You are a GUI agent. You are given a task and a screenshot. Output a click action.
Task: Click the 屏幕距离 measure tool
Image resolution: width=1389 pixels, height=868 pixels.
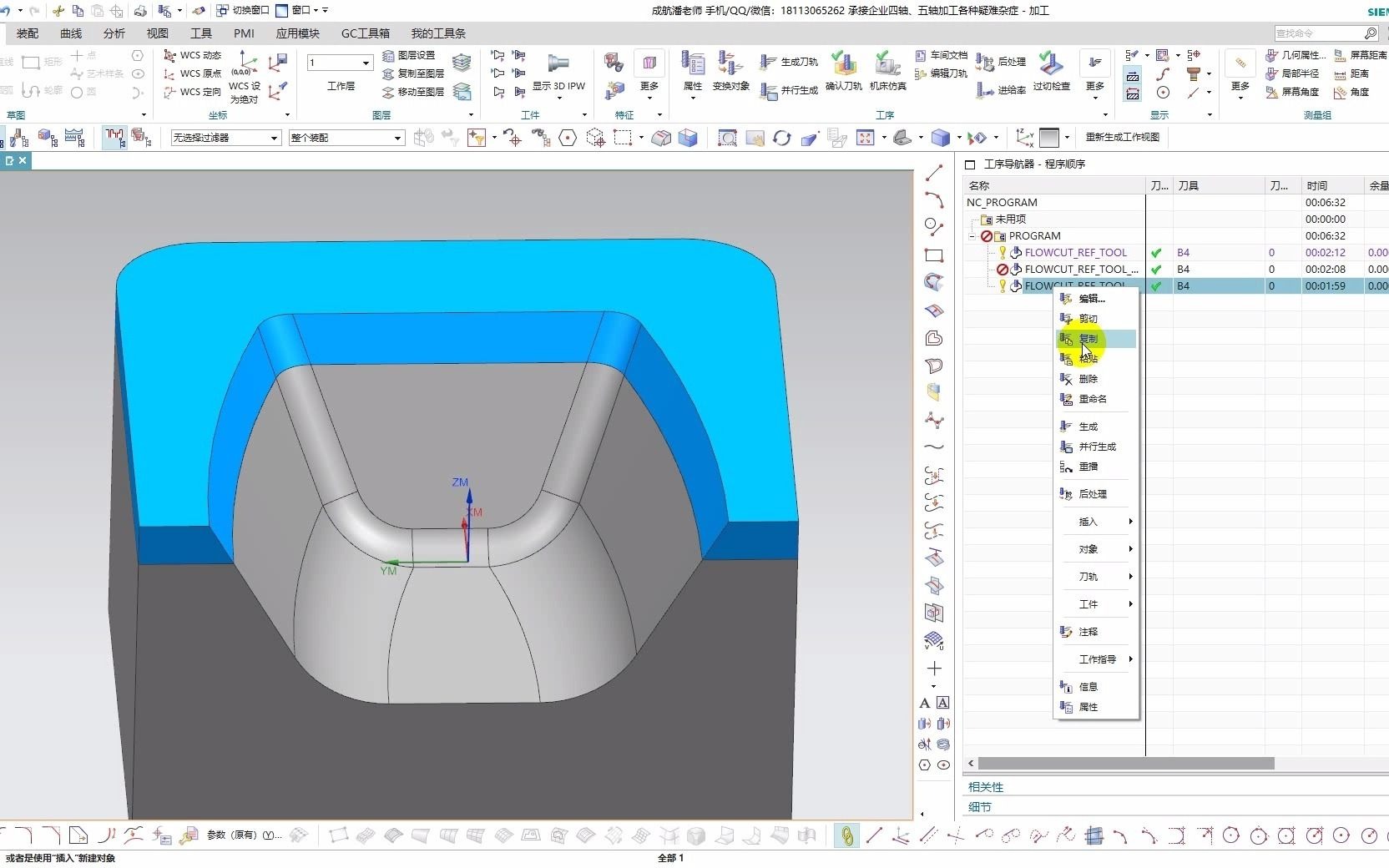[x=1361, y=55]
